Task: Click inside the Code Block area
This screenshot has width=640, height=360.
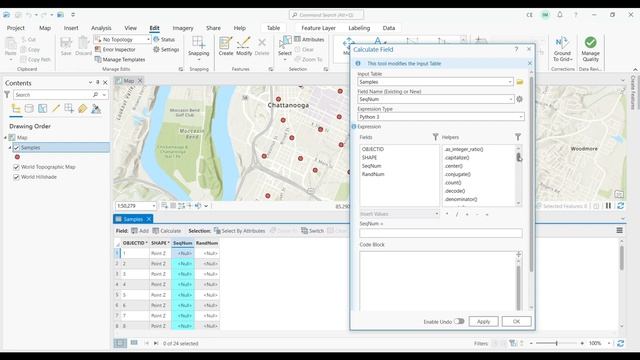Action: [437, 281]
